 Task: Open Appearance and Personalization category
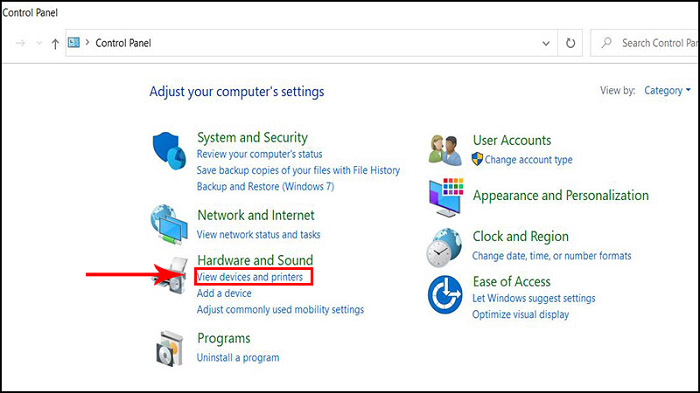[561, 196]
